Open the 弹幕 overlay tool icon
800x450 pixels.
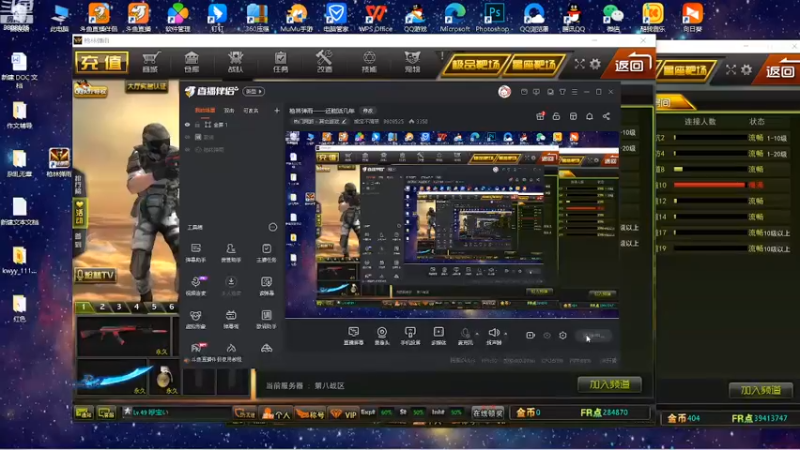(x=231, y=319)
